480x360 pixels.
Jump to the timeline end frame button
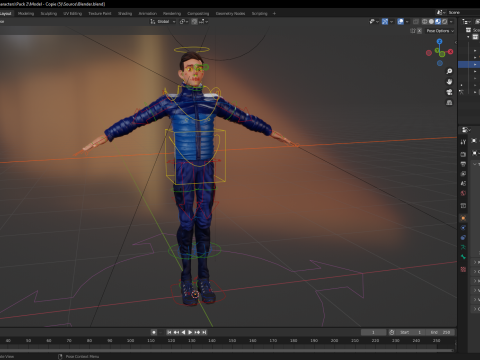204,332
